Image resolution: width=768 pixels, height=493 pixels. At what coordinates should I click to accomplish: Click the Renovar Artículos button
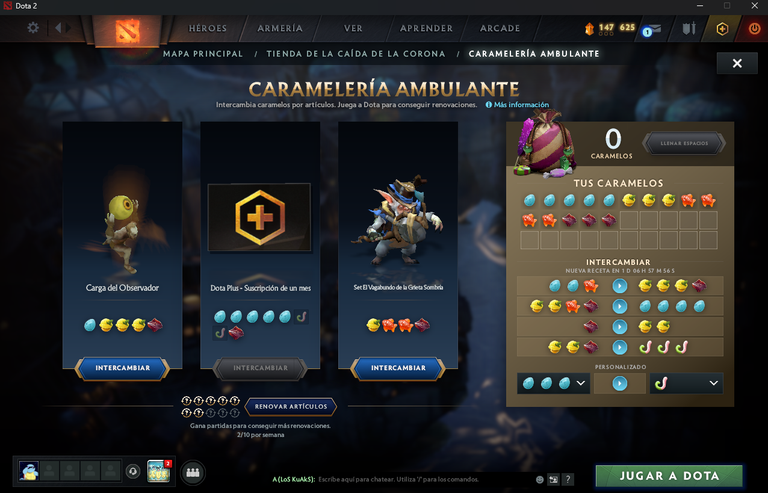[x=291, y=406]
